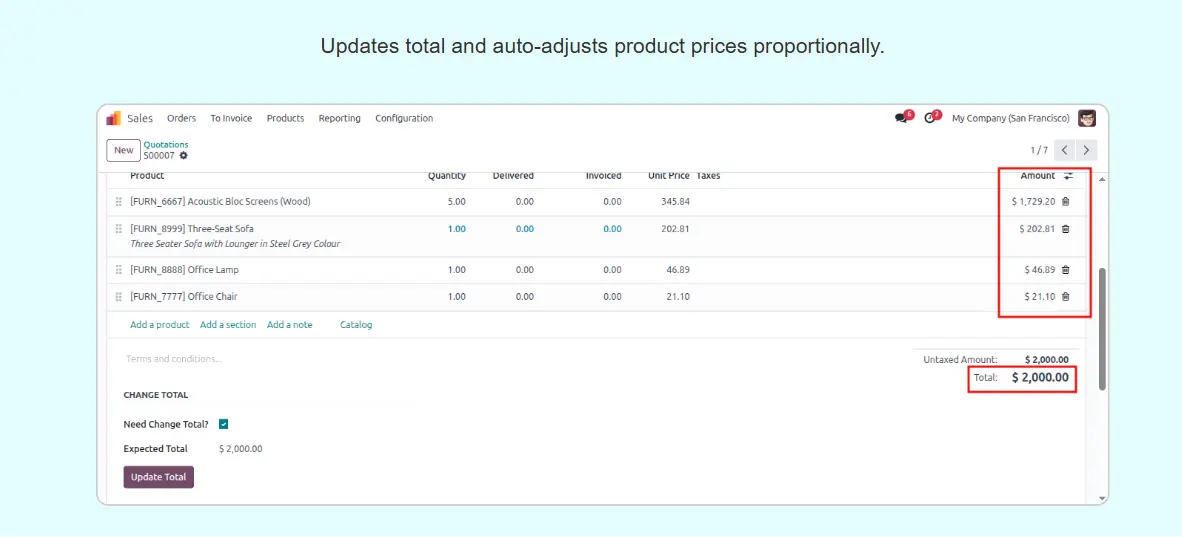The width and height of the screenshot is (1182, 537).
Task: Delete the Acoustic Bloc Screens line
Action: (1065, 202)
